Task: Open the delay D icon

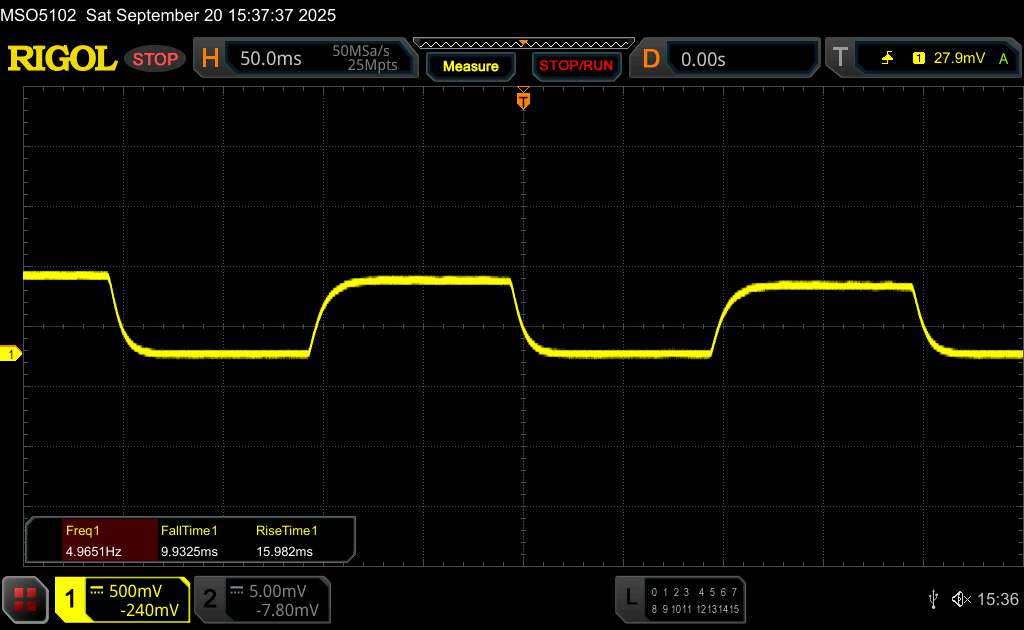Action: (x=651, y=59)
